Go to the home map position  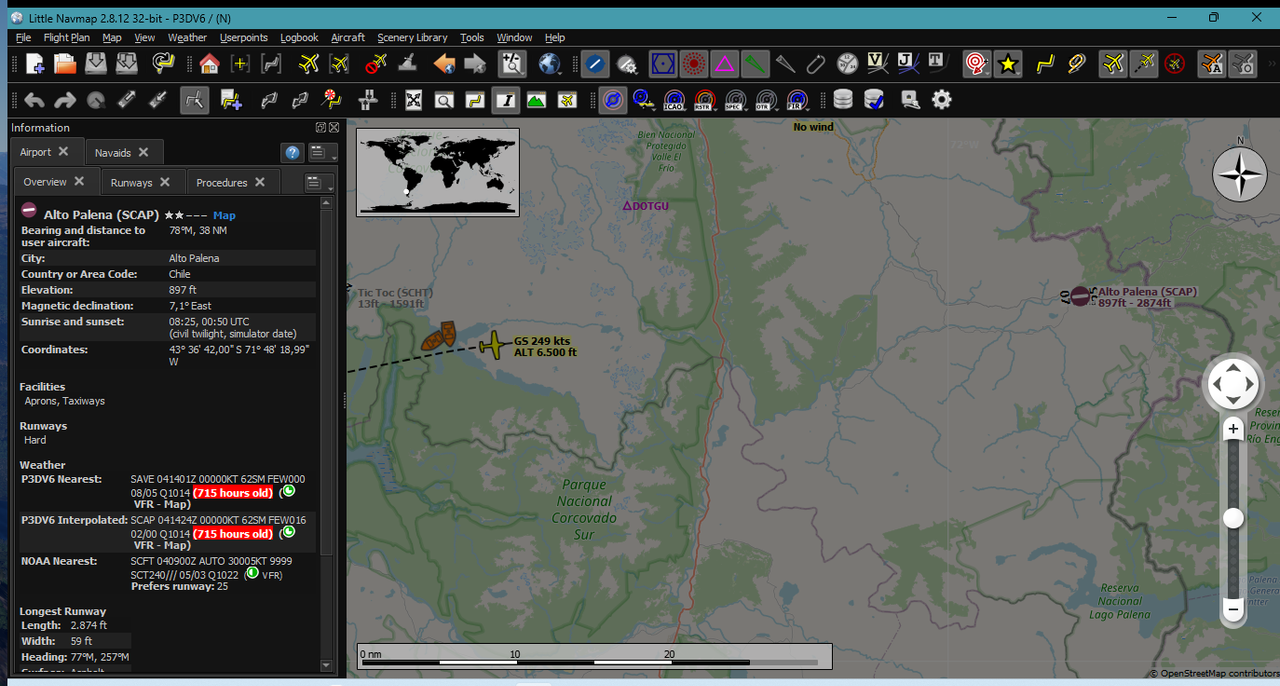(x=209, y=65)
